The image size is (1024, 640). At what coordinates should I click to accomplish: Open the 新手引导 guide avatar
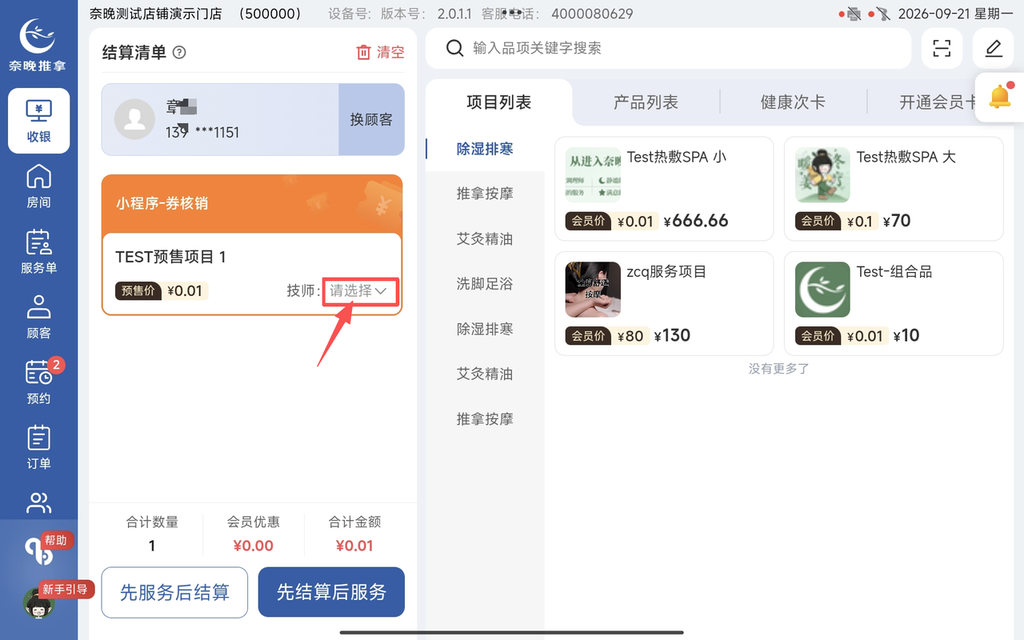[x=39, y=603]
